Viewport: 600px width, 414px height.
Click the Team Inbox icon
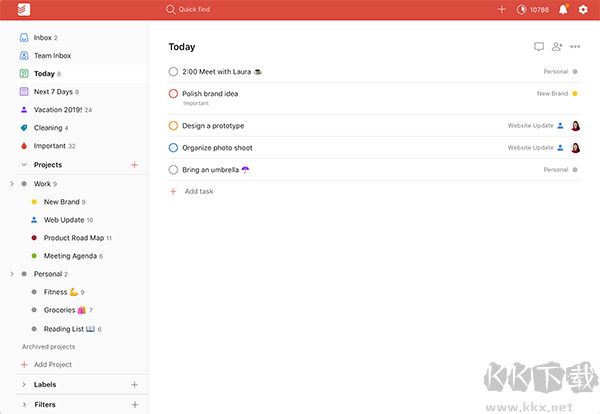coord(24,55)
